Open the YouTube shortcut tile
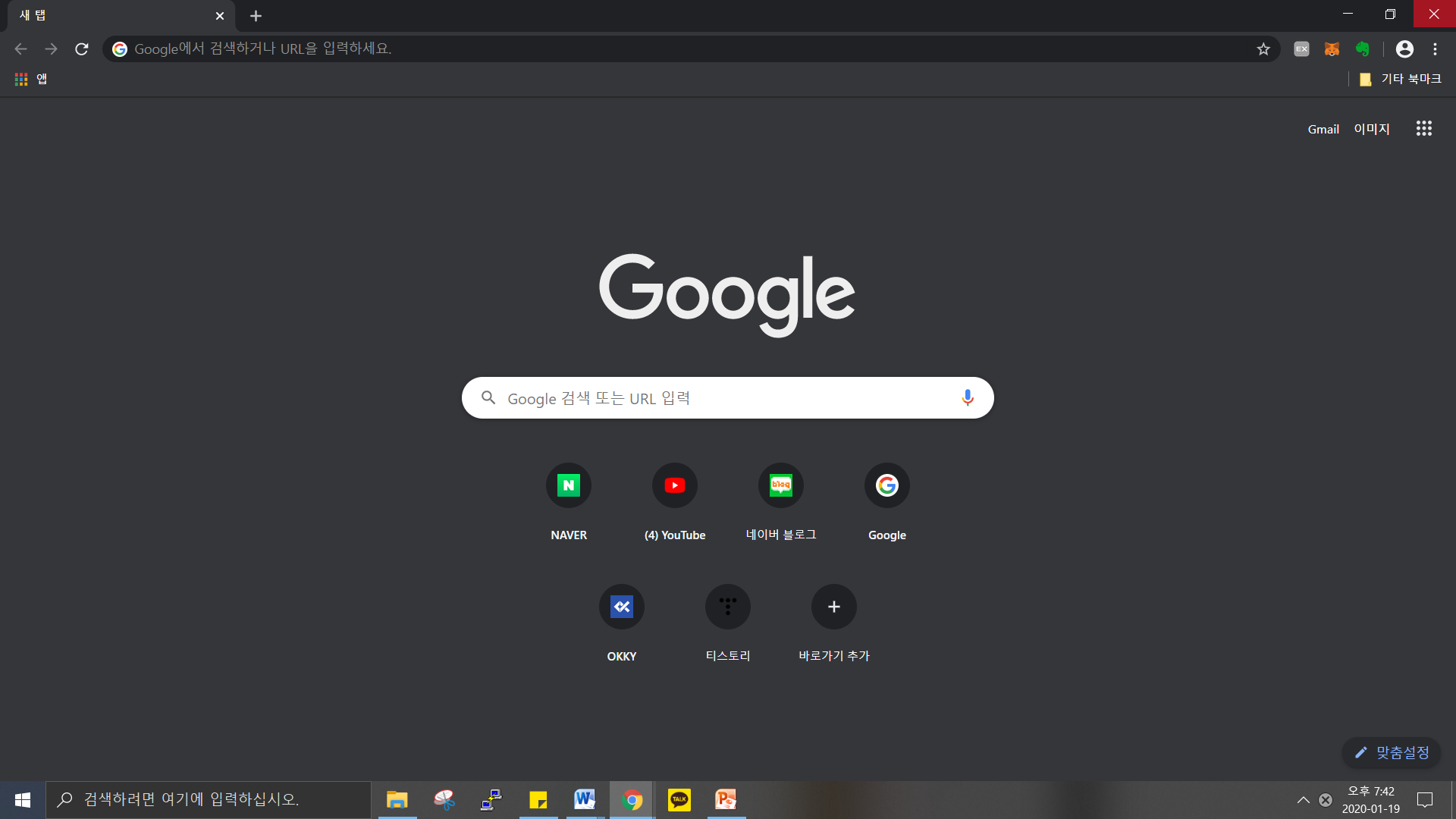1456x819 pixels. point(674,485)
